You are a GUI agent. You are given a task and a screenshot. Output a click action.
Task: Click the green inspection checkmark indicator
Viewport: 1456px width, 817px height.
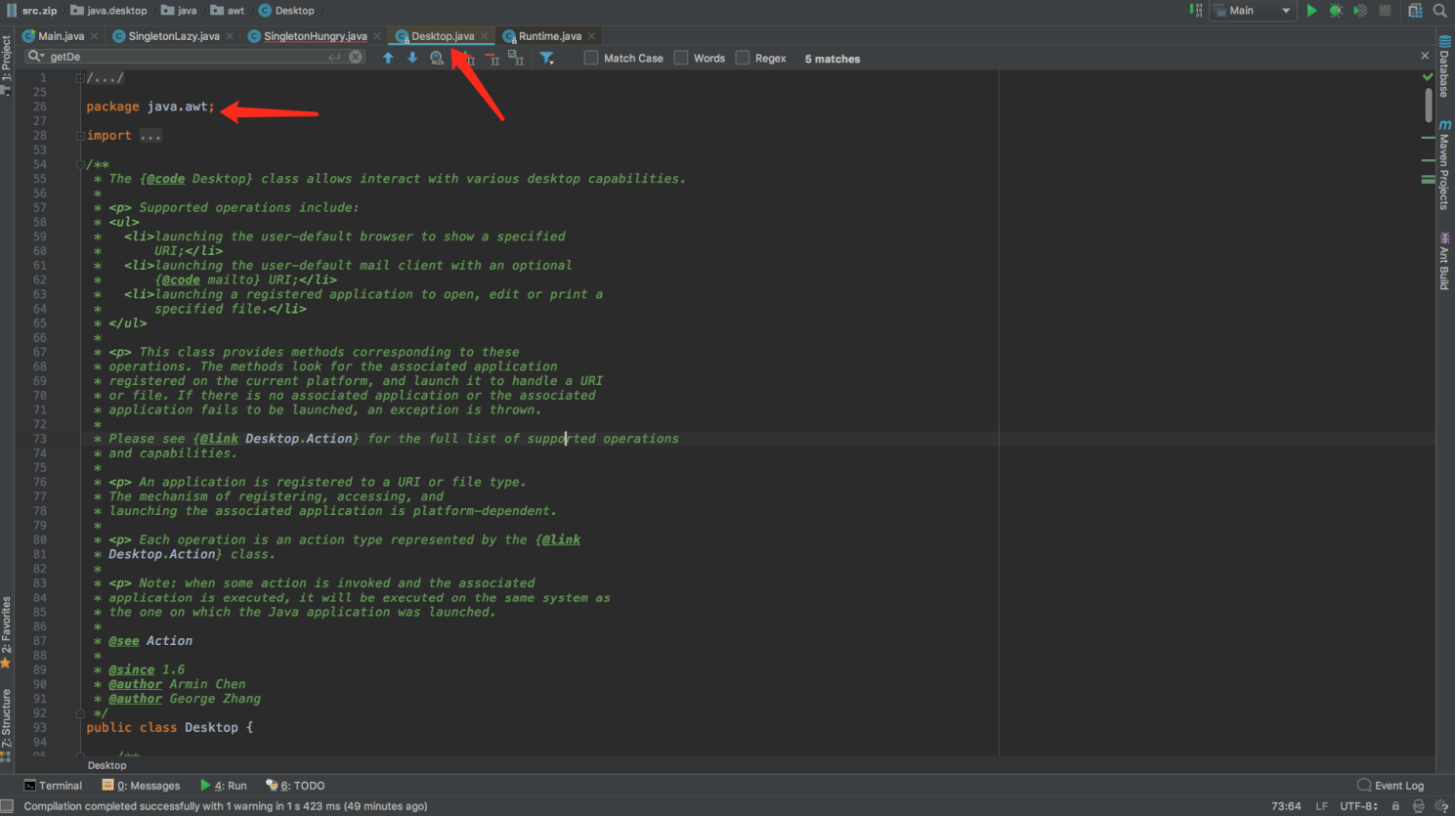point(1429,76)
